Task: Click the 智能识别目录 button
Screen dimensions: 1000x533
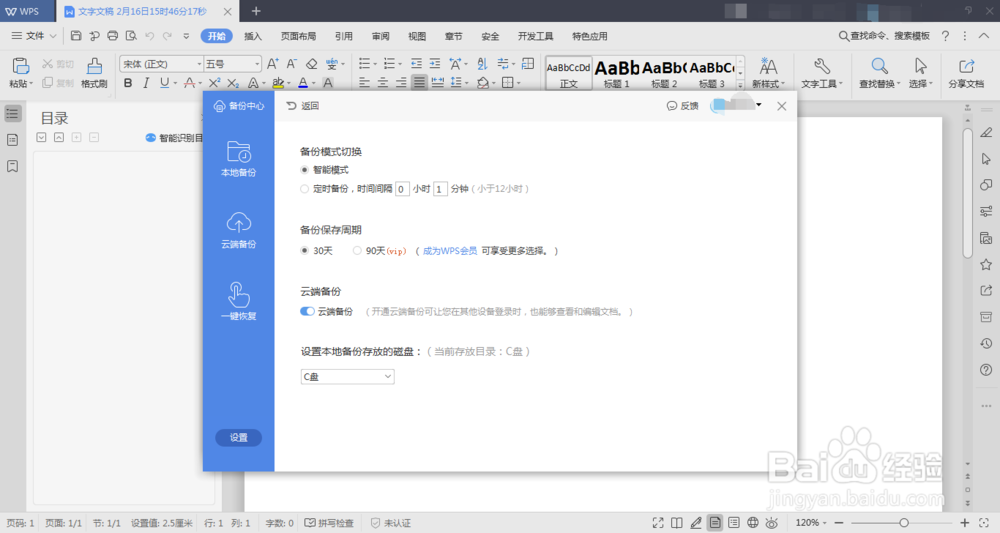Action: point(174,138)
